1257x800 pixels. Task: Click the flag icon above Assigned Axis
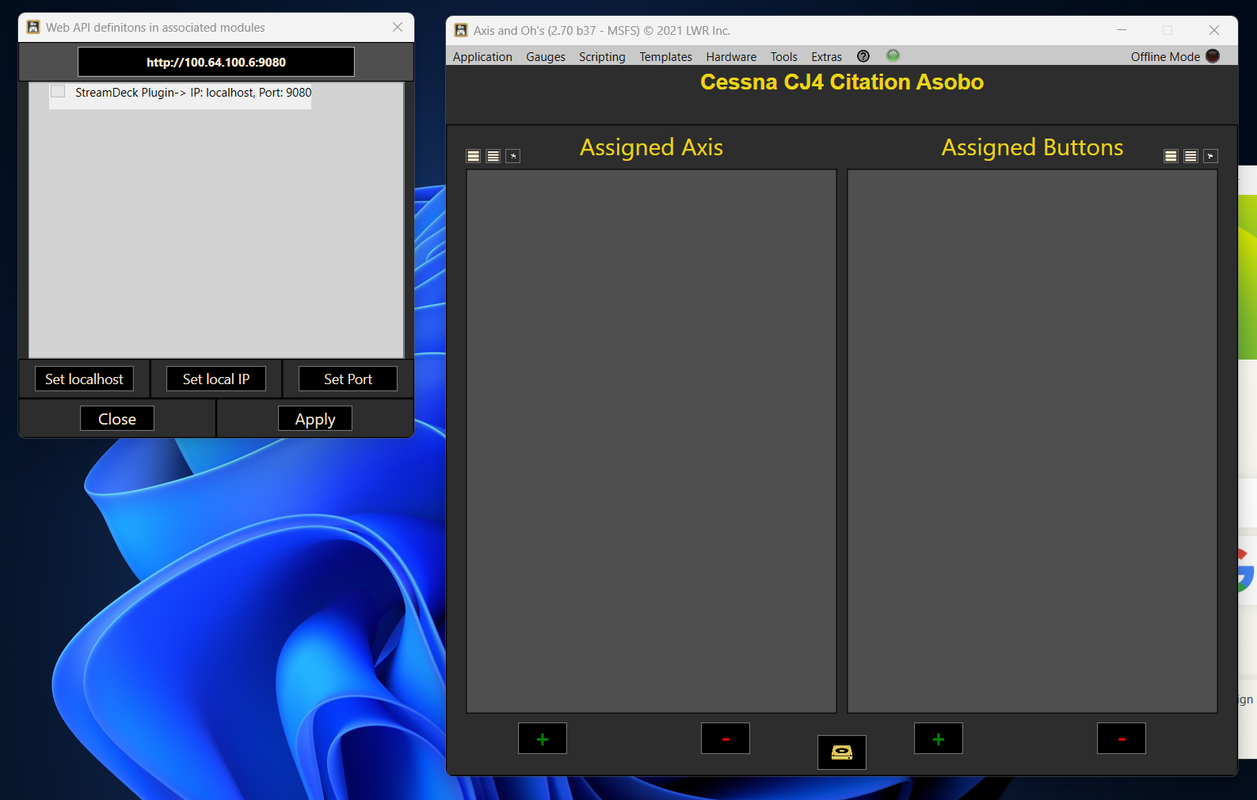(513, 156)
